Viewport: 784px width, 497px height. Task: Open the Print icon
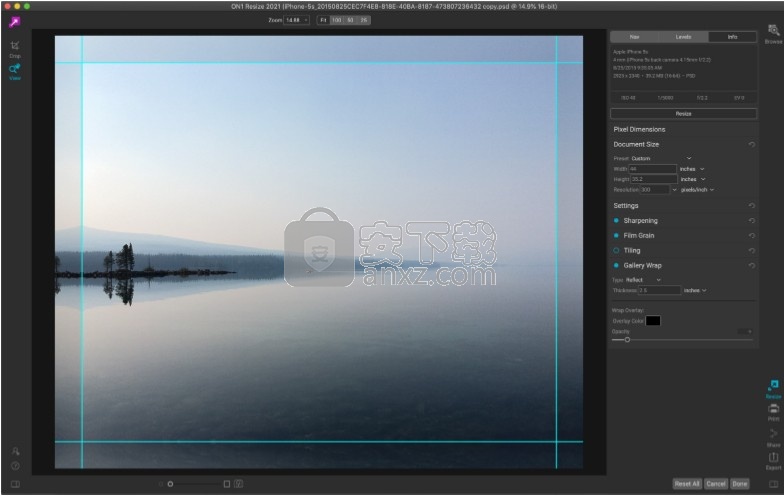(x=773, y=412)
